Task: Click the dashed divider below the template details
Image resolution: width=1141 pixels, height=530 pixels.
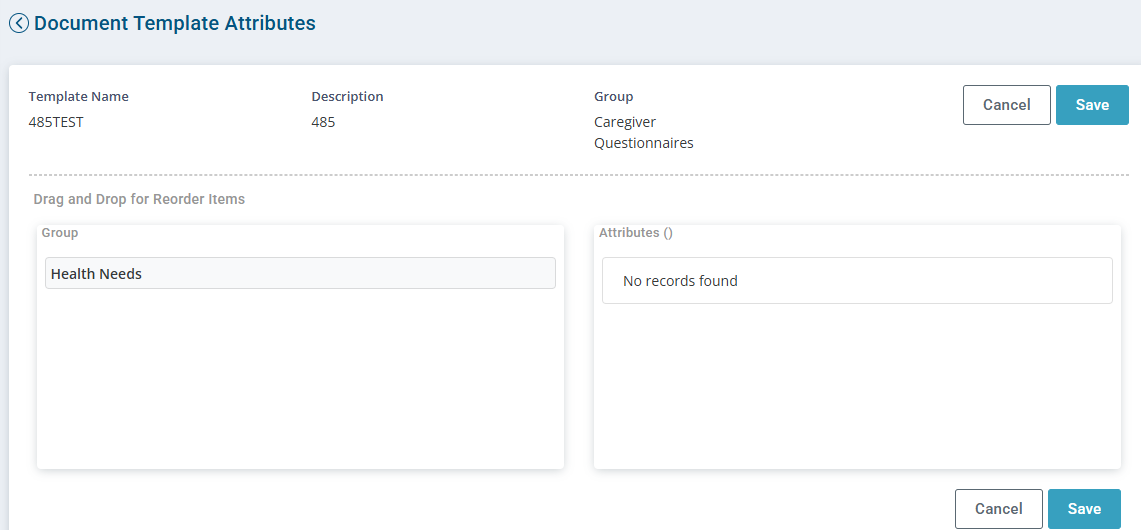Action: pyautogui.click(x=579, y=175)
